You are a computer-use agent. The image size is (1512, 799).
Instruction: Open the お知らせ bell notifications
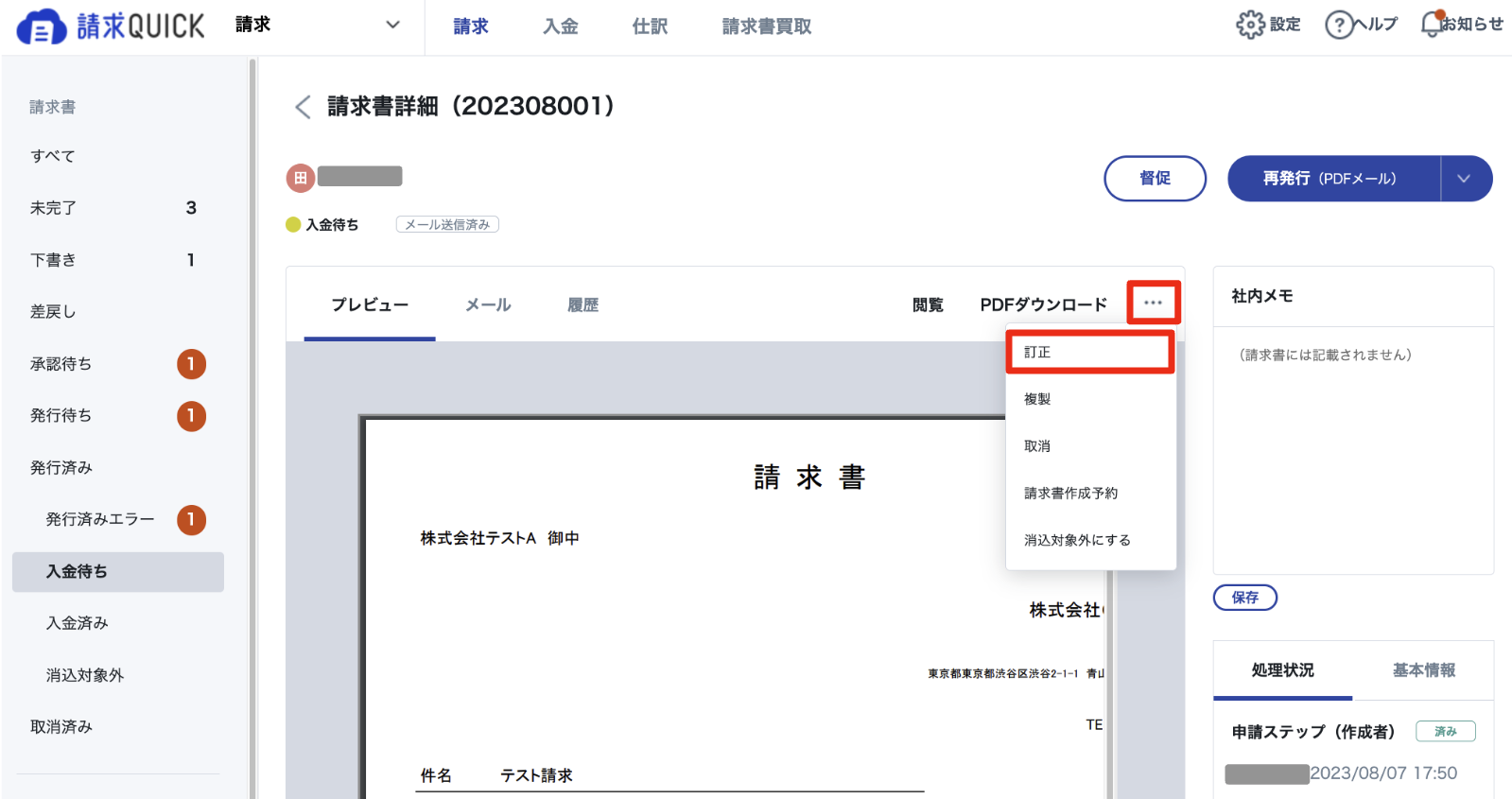point(1433,25)
